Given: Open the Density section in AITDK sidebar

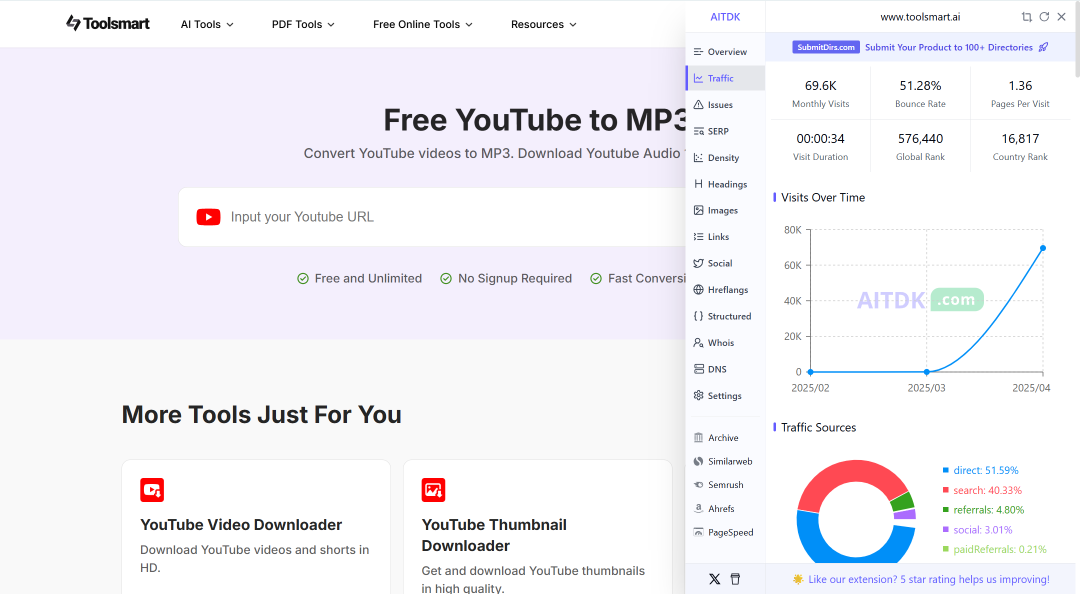Looking at the screenshot, I should click(725, 158).
